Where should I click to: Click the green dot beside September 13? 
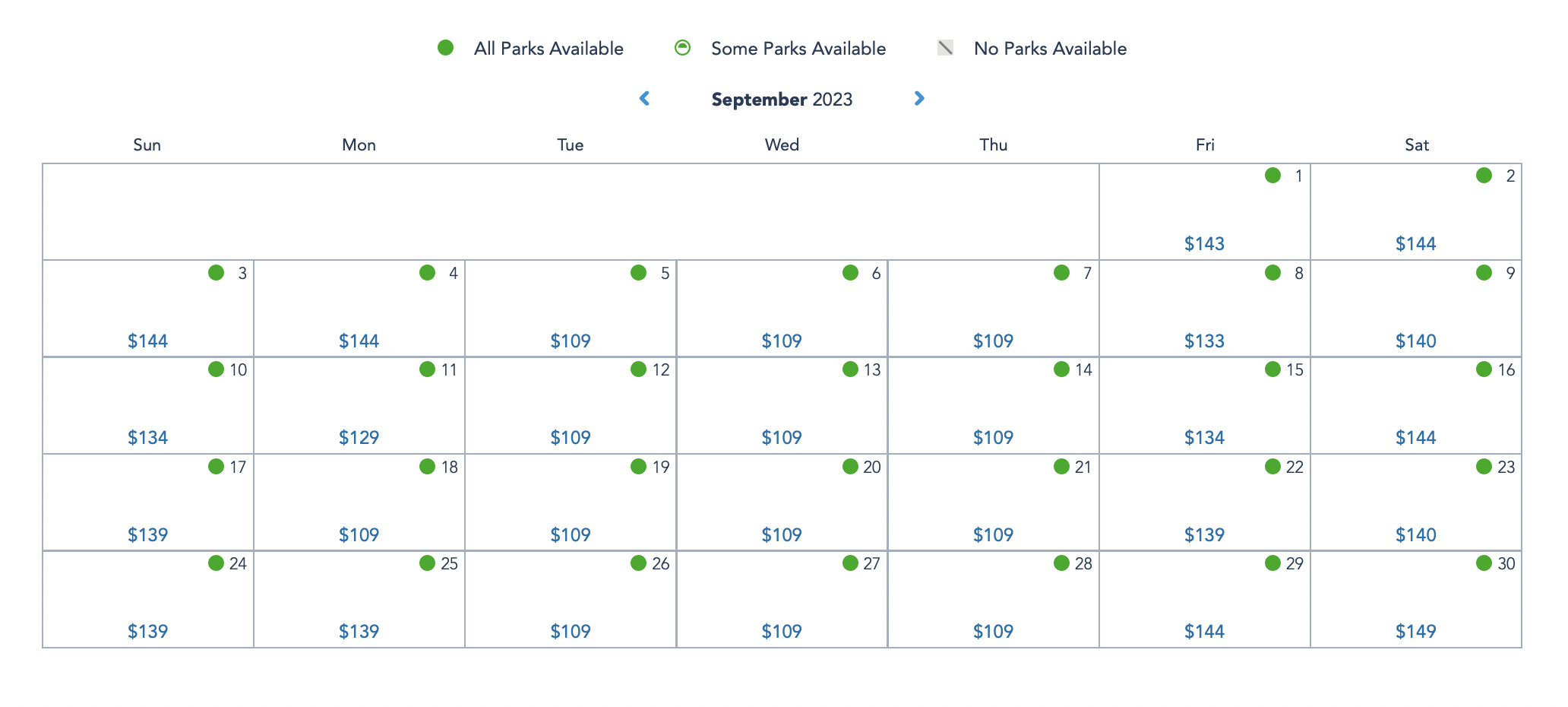click(x=850, y=369)
